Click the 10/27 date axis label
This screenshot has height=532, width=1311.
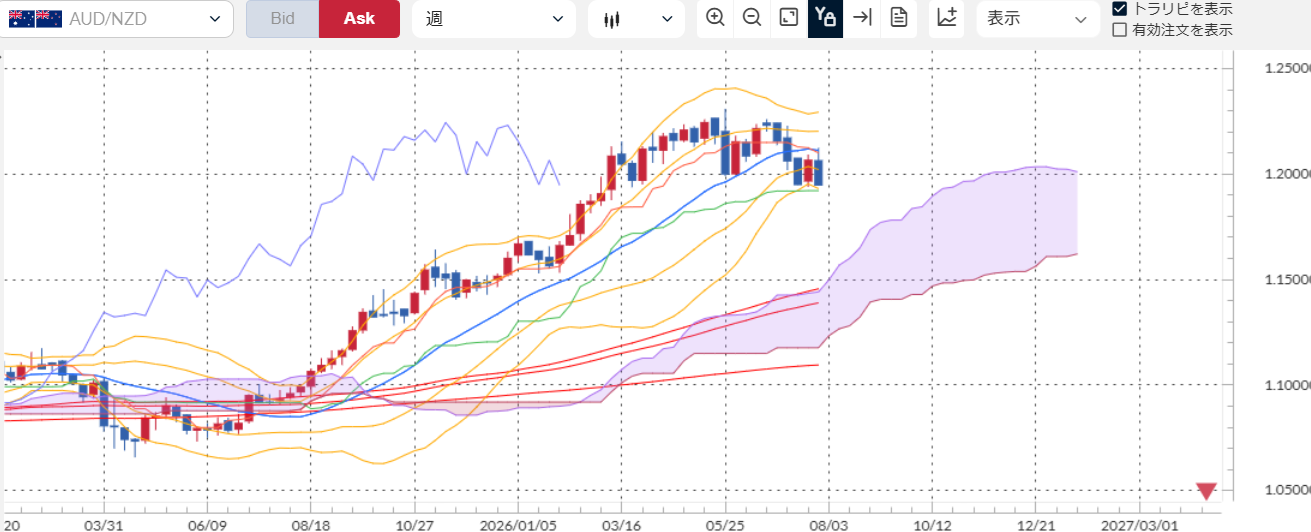pyautogui.click(x=414, y=524)
